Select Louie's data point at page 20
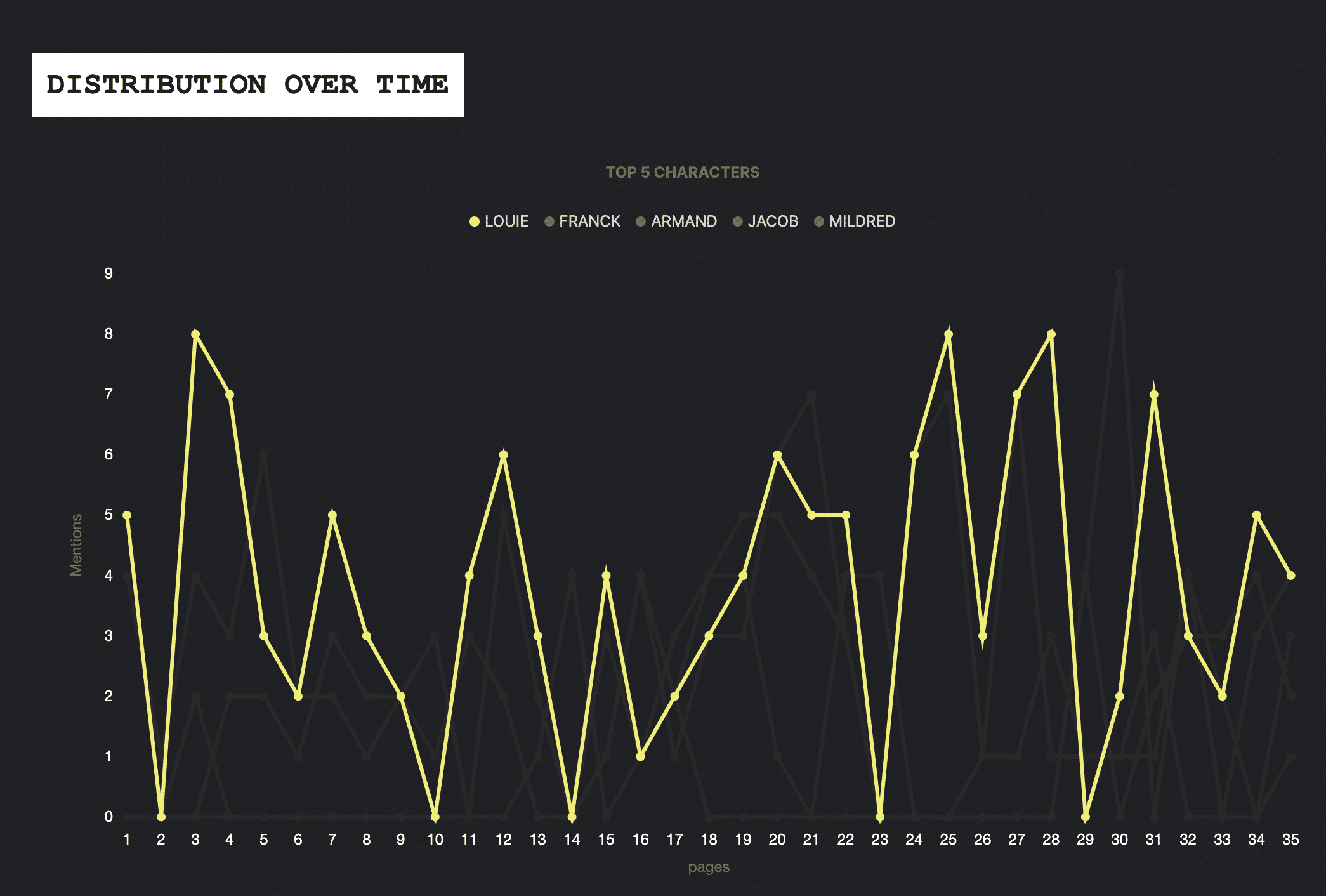The width and height of the screenshot is (1326, 896). click(x=777, y=455)
